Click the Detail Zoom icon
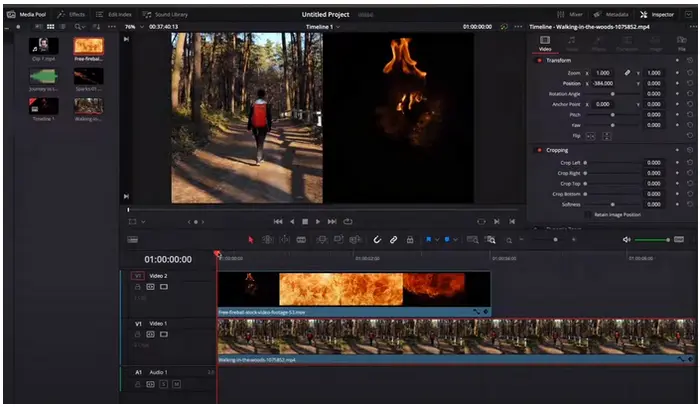 tap(490, 240)
